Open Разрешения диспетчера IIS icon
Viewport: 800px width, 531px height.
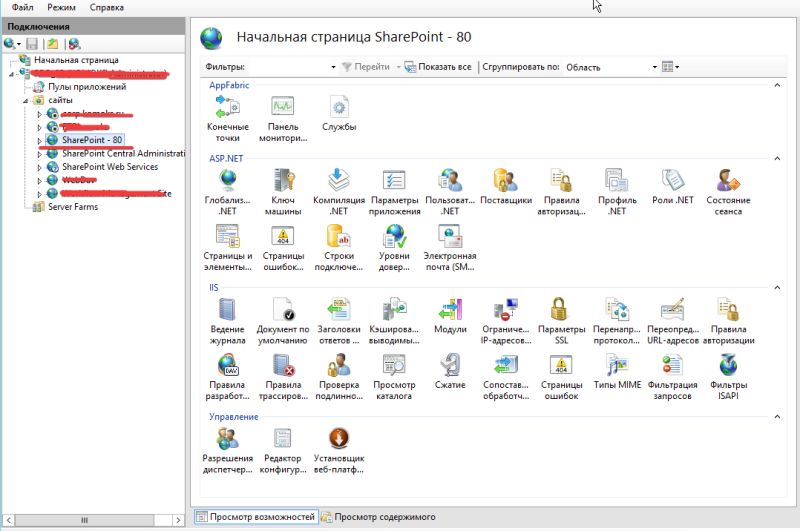[x=228, y=450]
